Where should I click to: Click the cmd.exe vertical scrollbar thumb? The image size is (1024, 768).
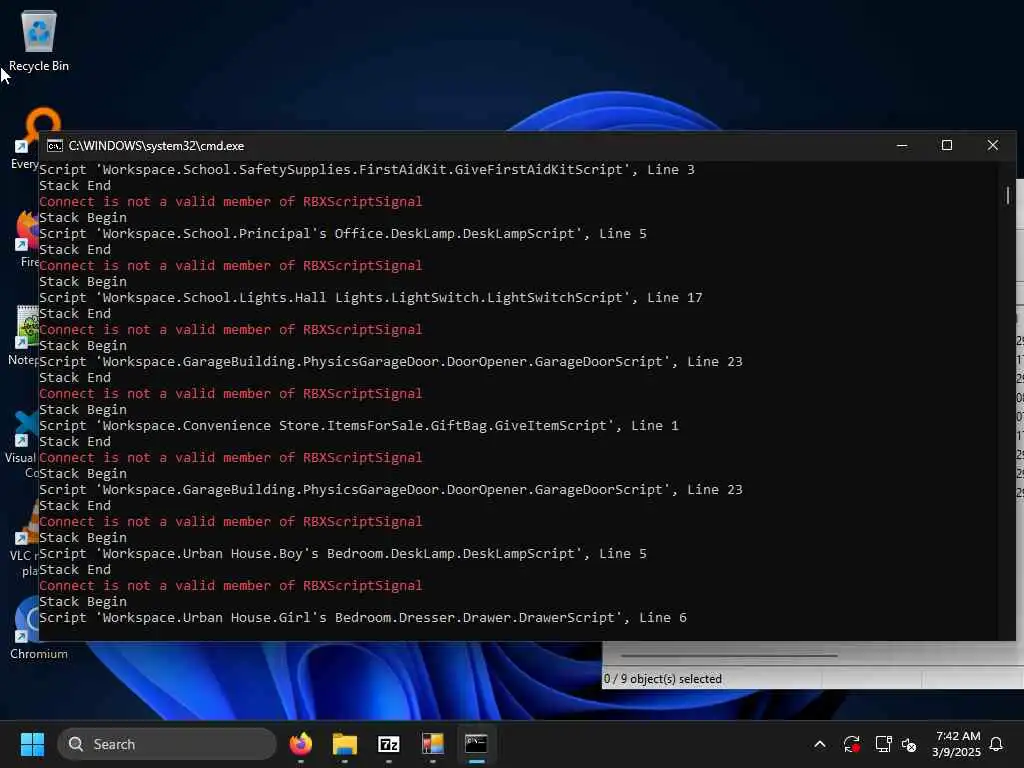click(1008, 195)
